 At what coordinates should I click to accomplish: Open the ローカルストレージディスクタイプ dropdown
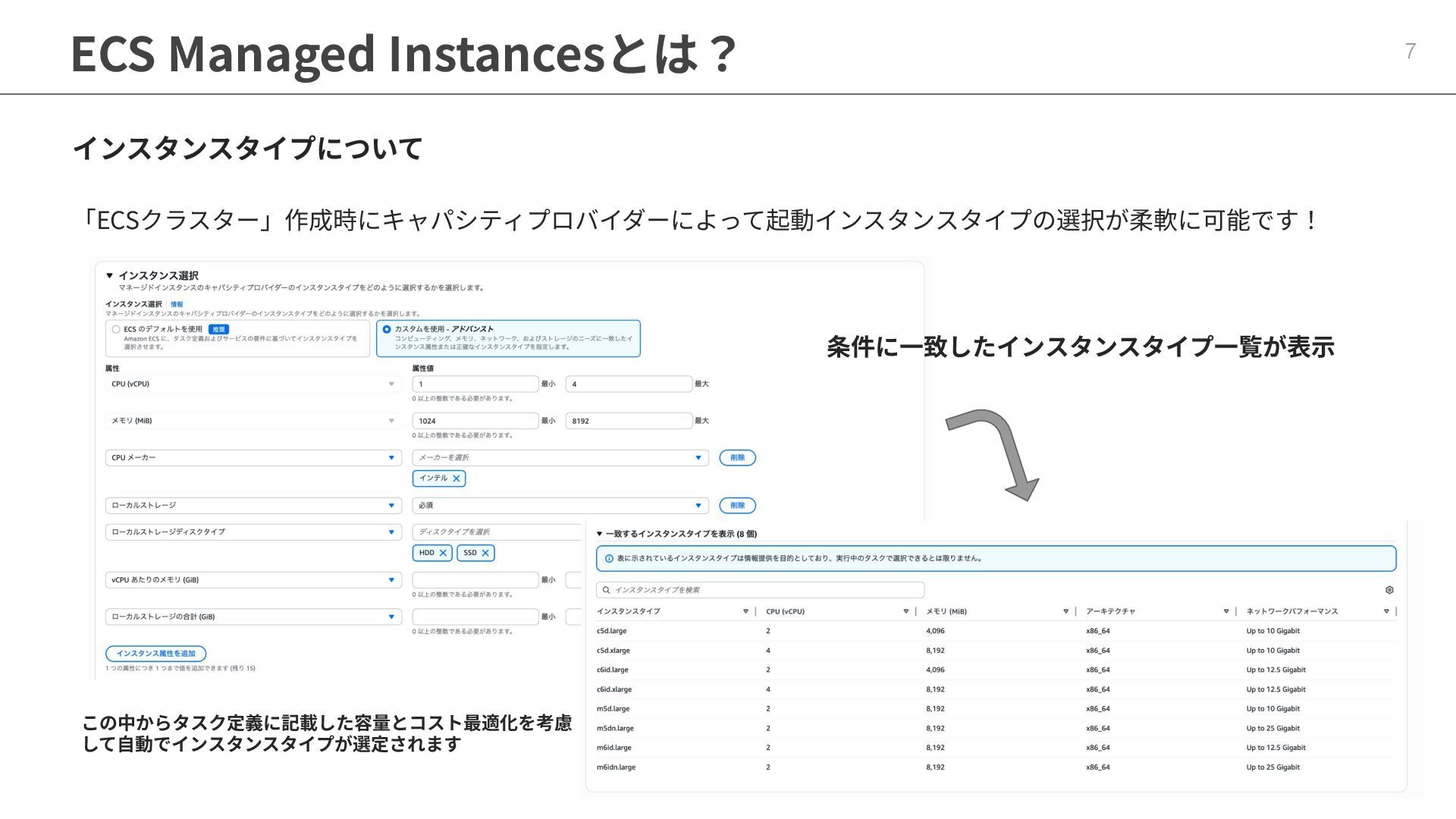point(253,532)
